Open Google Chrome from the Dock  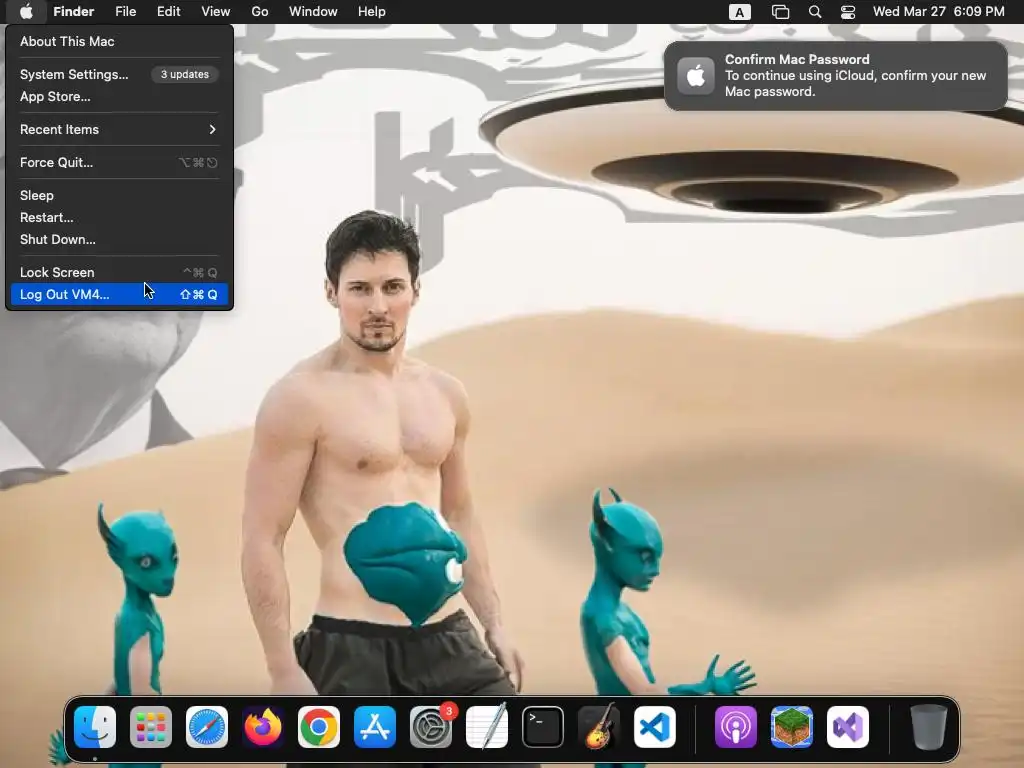(319, 727)
